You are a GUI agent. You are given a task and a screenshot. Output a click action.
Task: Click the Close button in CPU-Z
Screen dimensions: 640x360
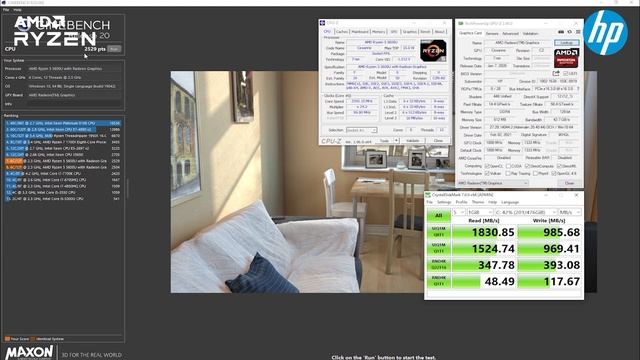[438, 140]
